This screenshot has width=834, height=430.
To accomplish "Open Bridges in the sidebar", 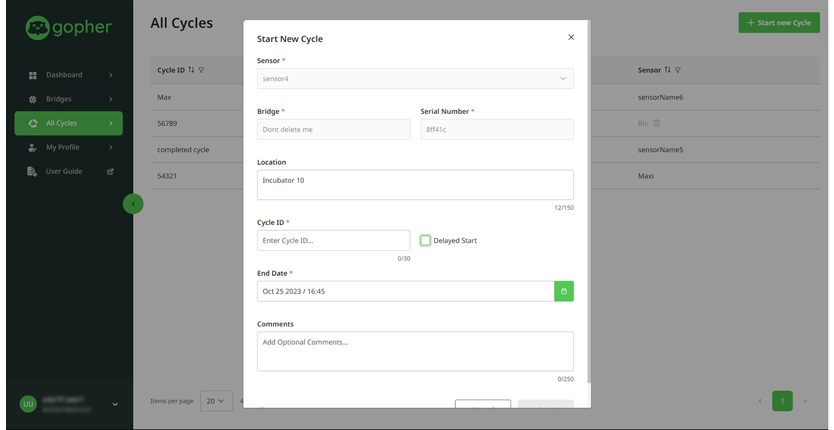I will [68, 99].
